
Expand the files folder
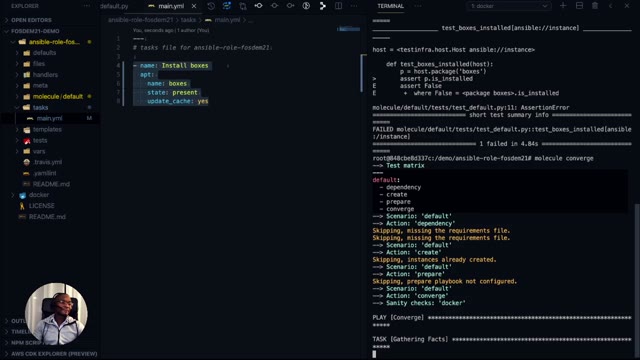point(17,64)
